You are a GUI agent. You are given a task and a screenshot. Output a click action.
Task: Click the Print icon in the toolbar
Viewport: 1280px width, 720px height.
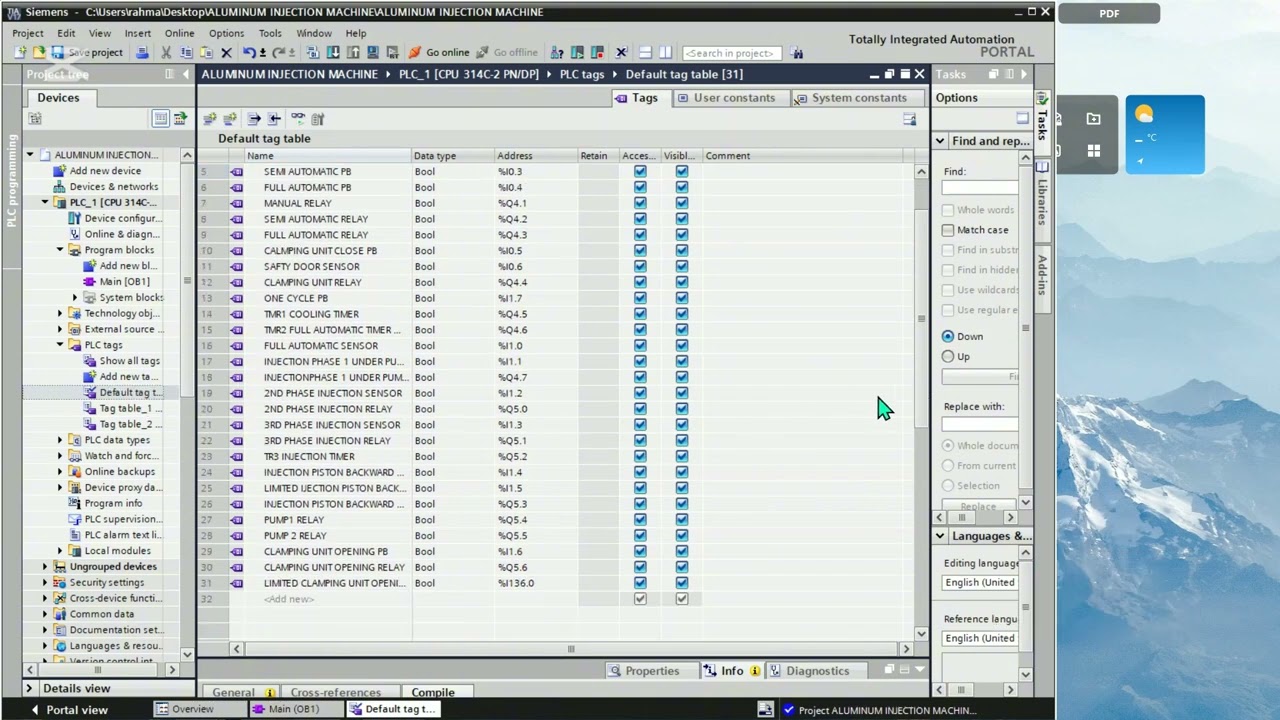(143, 52)
